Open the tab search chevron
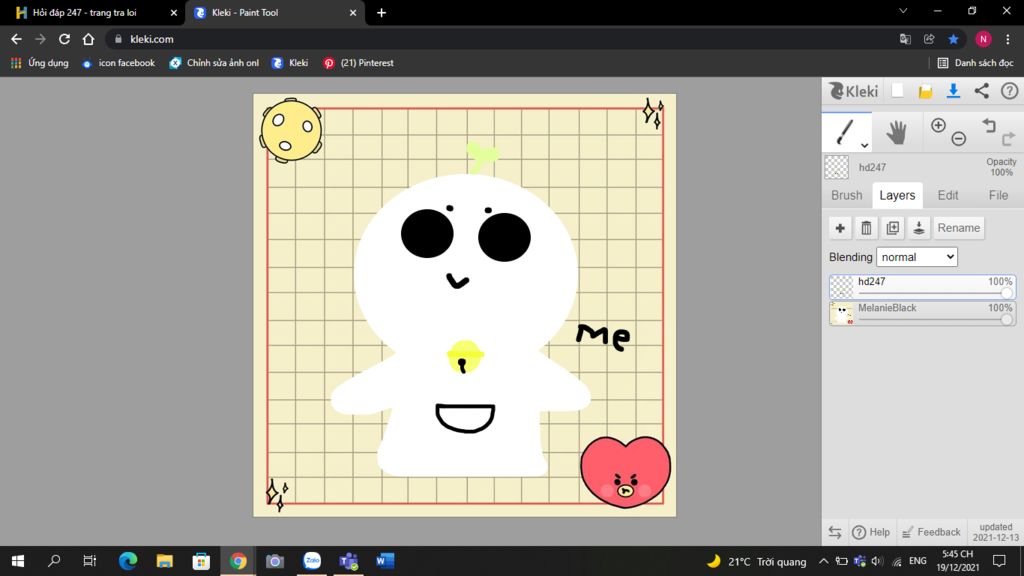1024x576 pixels. [x=903, y=11]
